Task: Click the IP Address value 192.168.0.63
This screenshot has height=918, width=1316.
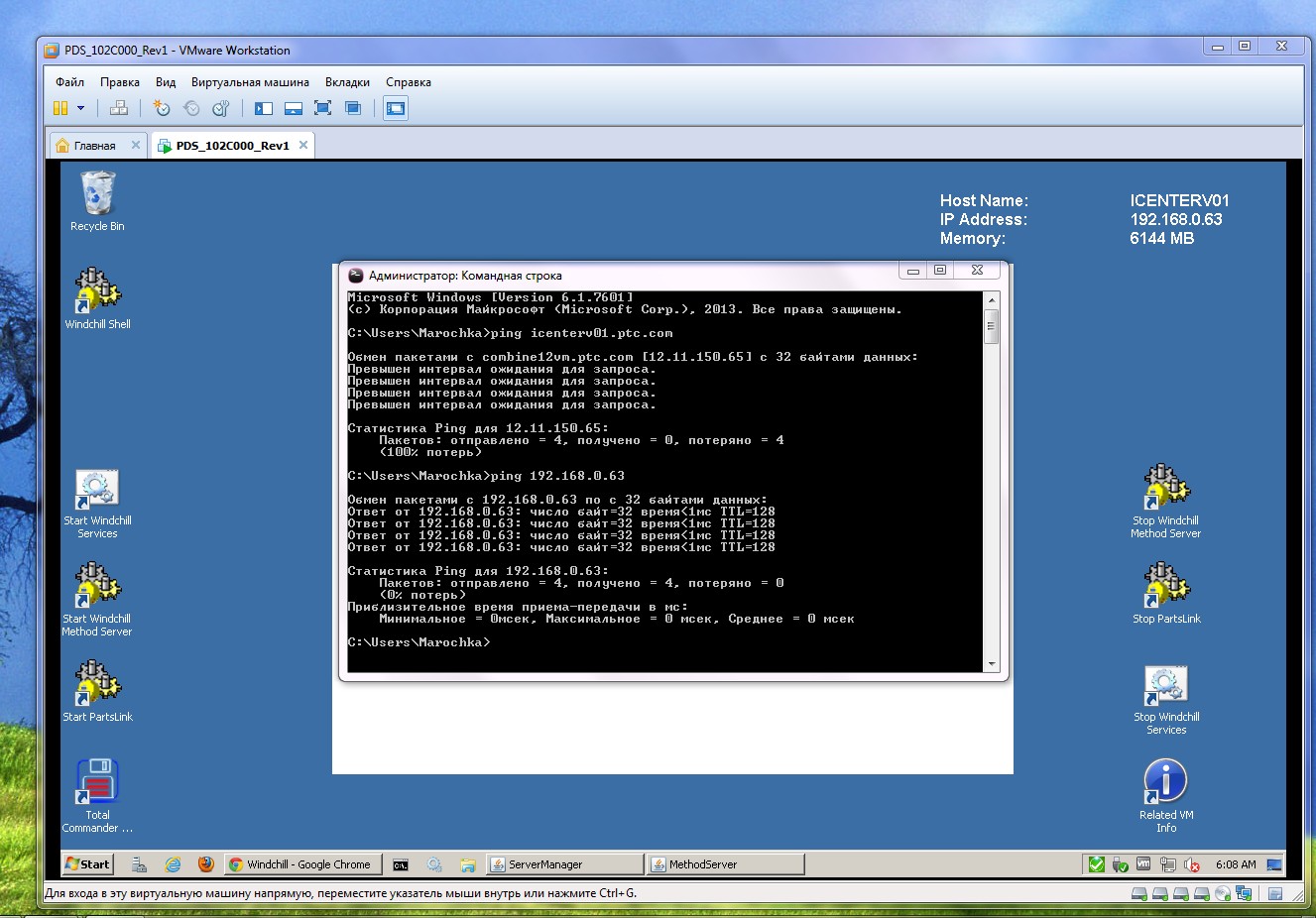Action: pyautogui.click(x=1176, y=219)
